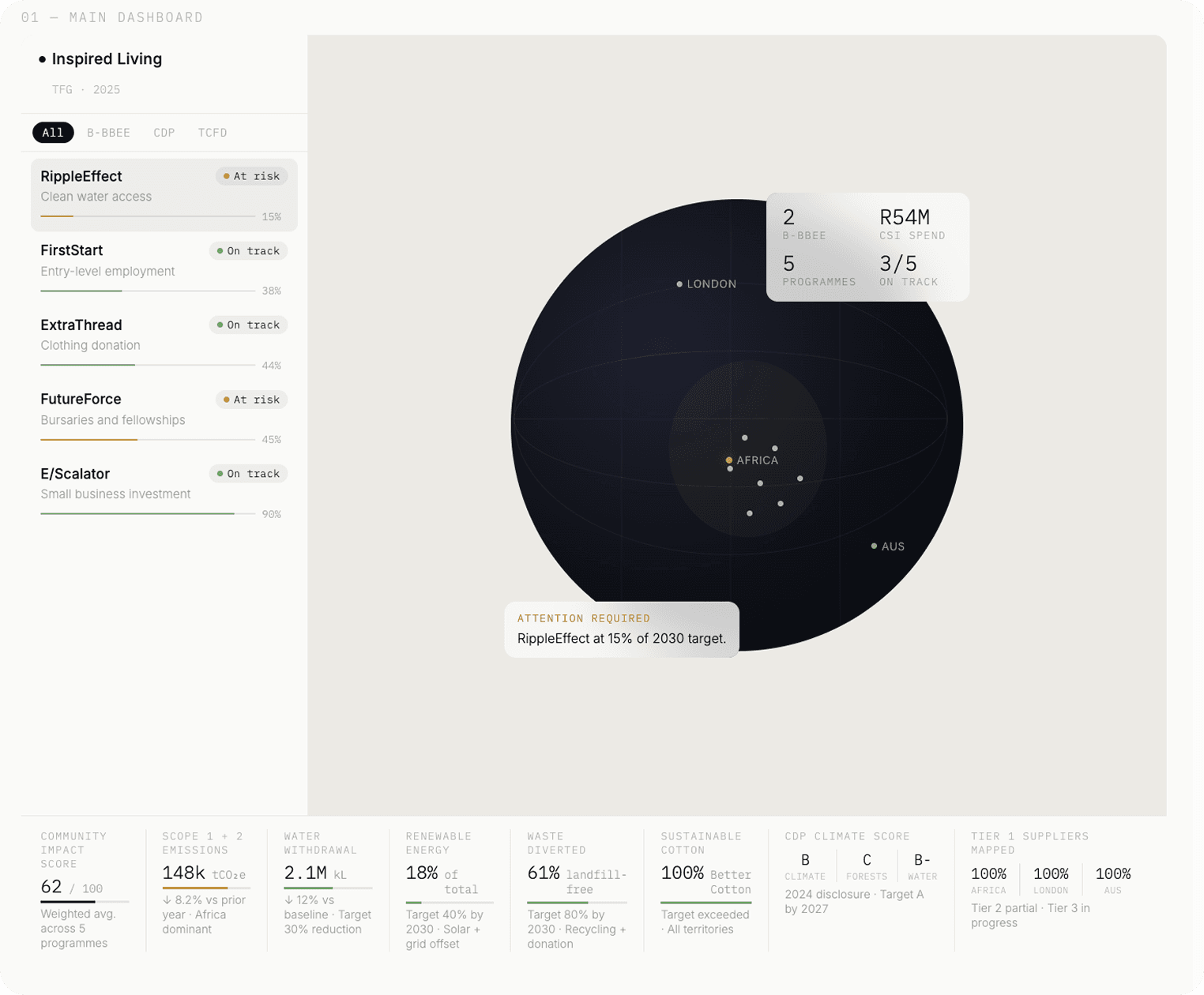Image resolution: width=1204 pixels, height=995 pixels.
Task: Click the 61% Waste Diverted value
Action: [x=544, y=873]
